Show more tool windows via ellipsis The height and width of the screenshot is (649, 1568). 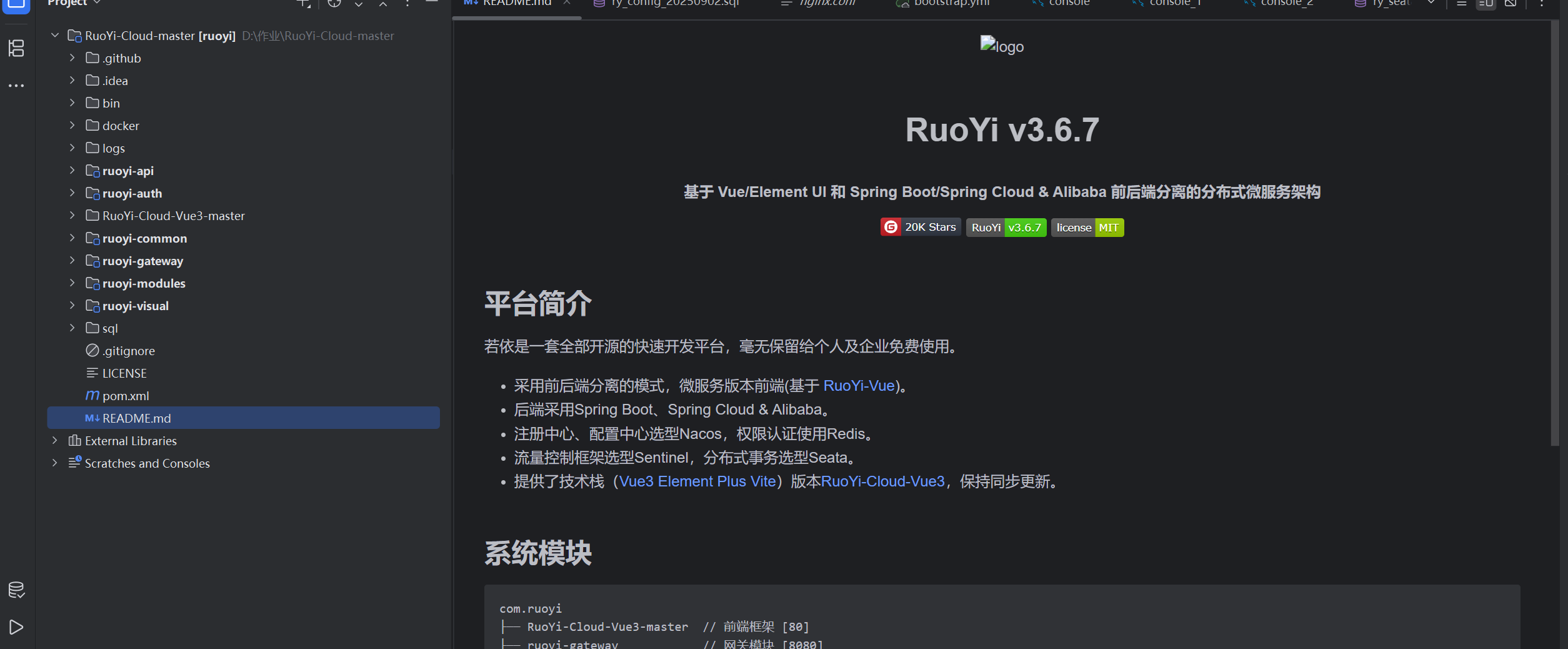click(16, 85)
